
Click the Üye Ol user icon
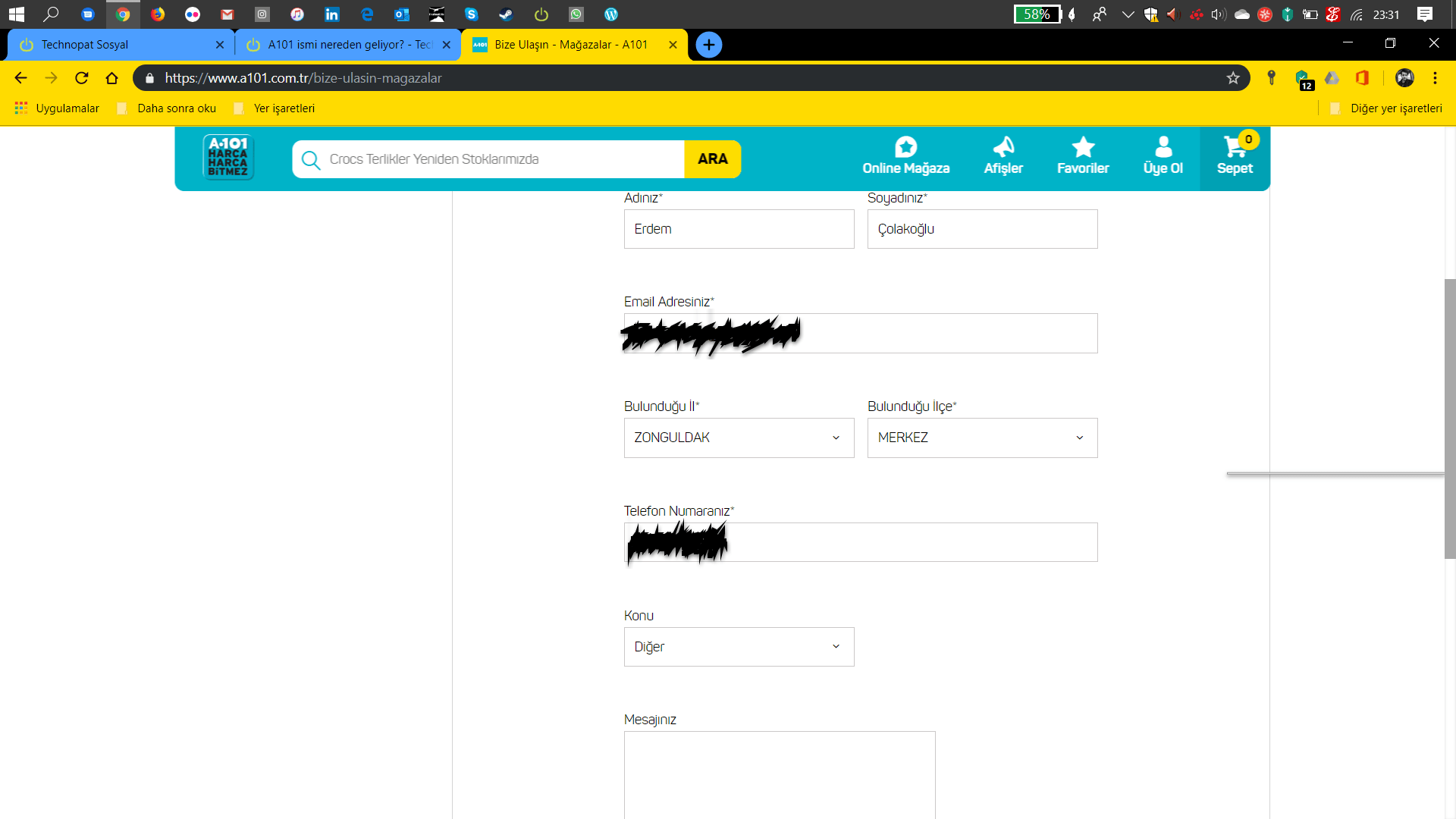[1163, 147]
